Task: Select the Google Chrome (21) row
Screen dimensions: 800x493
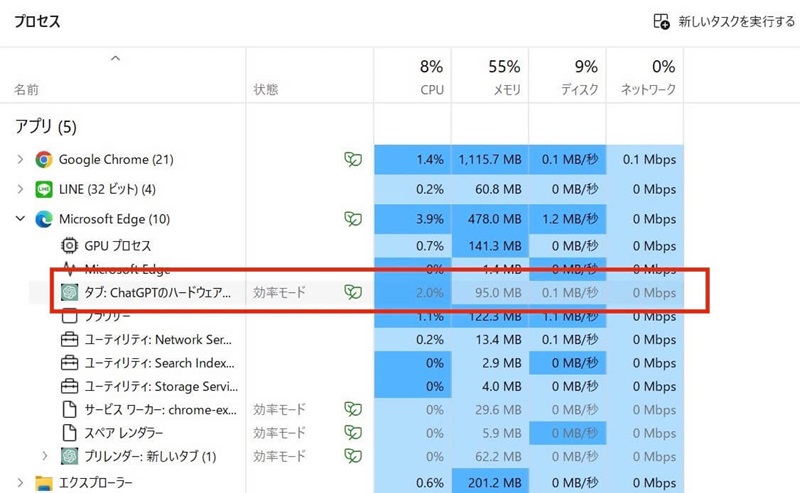Action: [x=342, y=160]
